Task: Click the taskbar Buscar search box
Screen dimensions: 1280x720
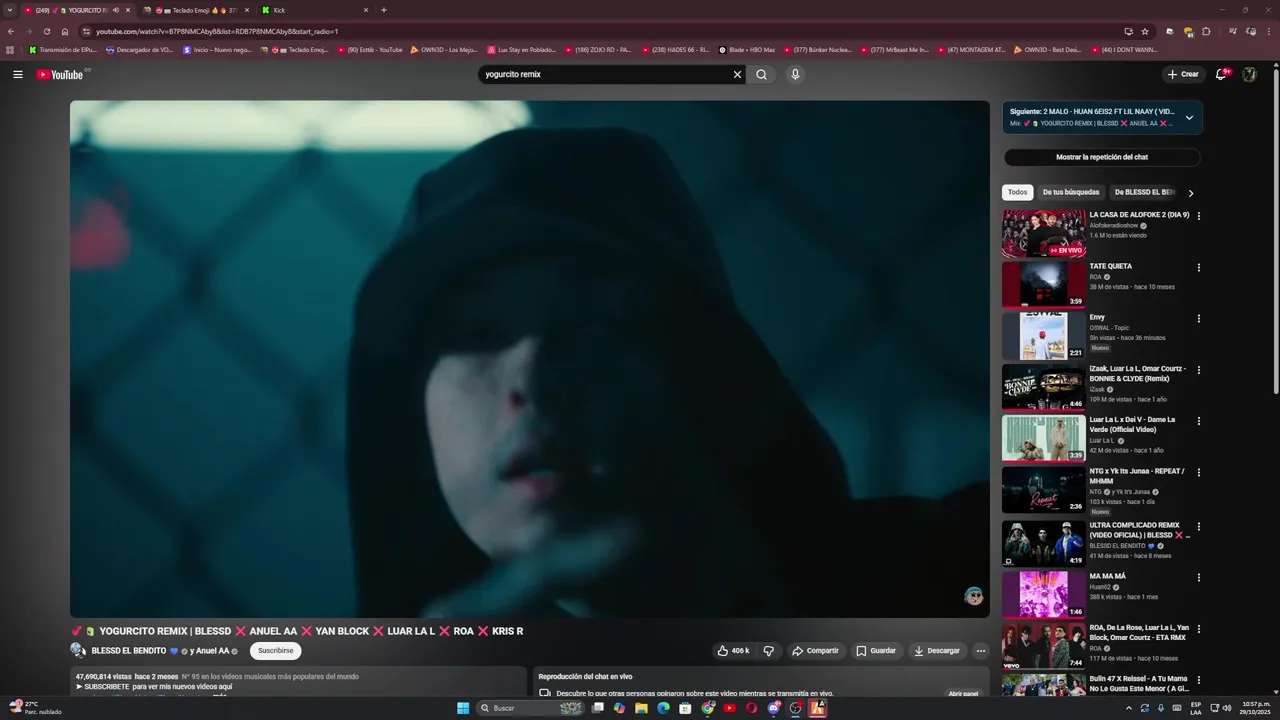Action: tap(530, 708)
